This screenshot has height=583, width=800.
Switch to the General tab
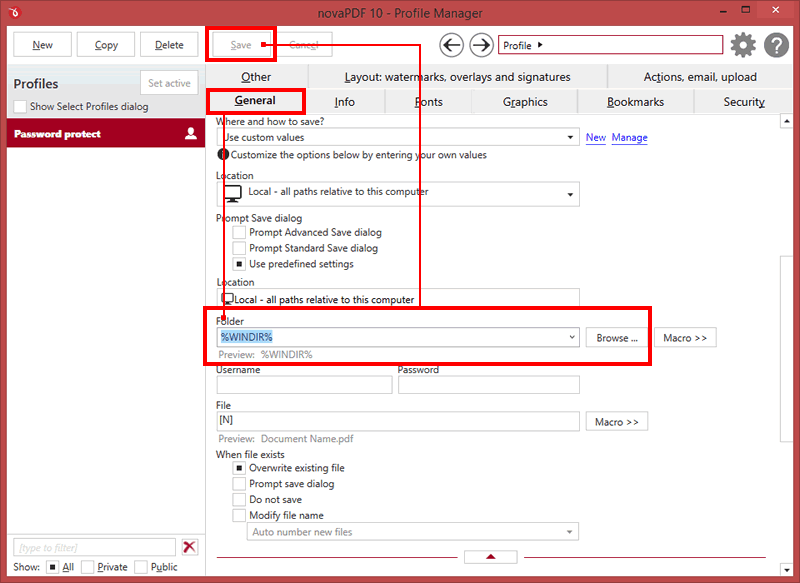(x=255, y=100)
